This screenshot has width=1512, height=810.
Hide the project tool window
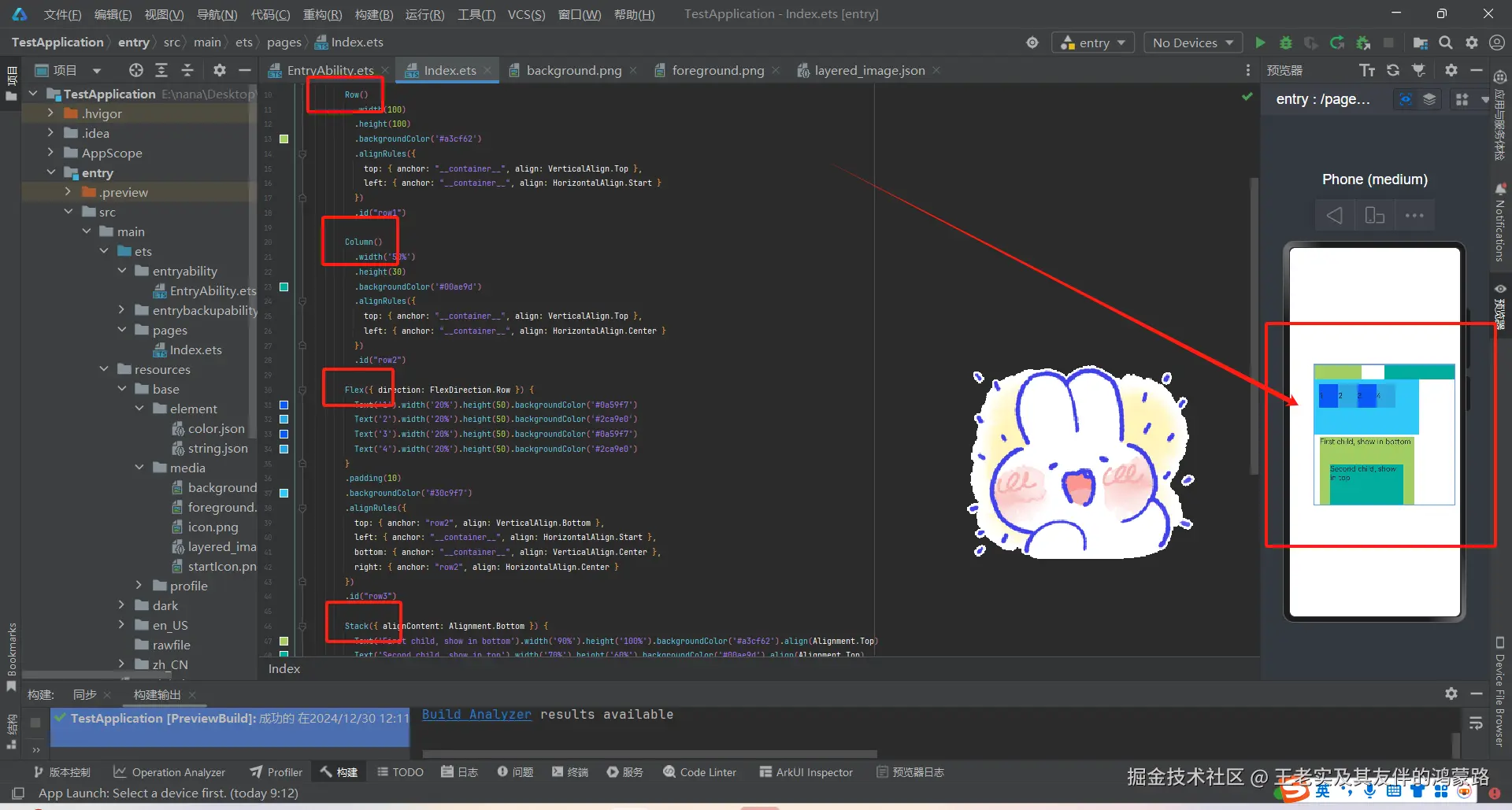tap(245, 70)
